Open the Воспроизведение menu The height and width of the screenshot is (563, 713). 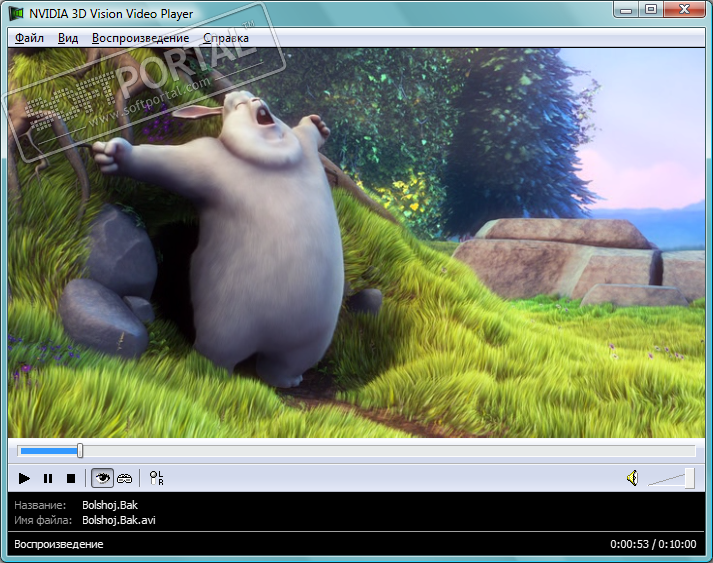(x=141, y=38)
